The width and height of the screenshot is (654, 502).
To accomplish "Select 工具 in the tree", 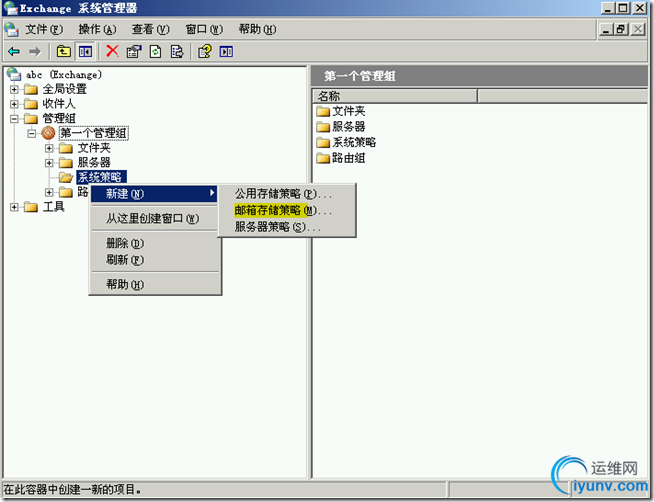I will click(53, 207).
